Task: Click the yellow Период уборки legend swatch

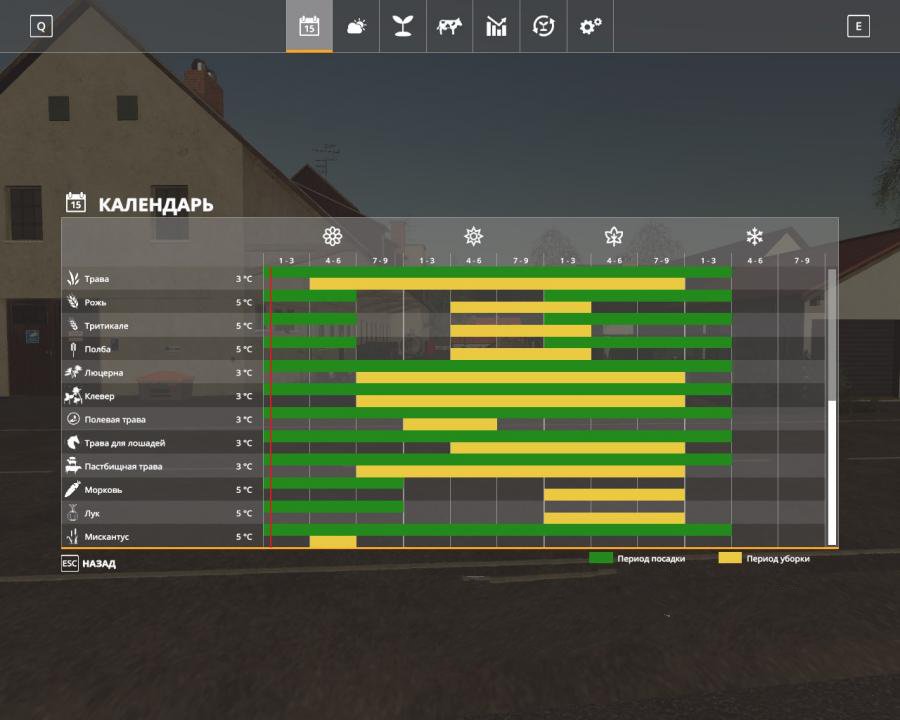Action: pyautogui.click(x=730, y=558)
